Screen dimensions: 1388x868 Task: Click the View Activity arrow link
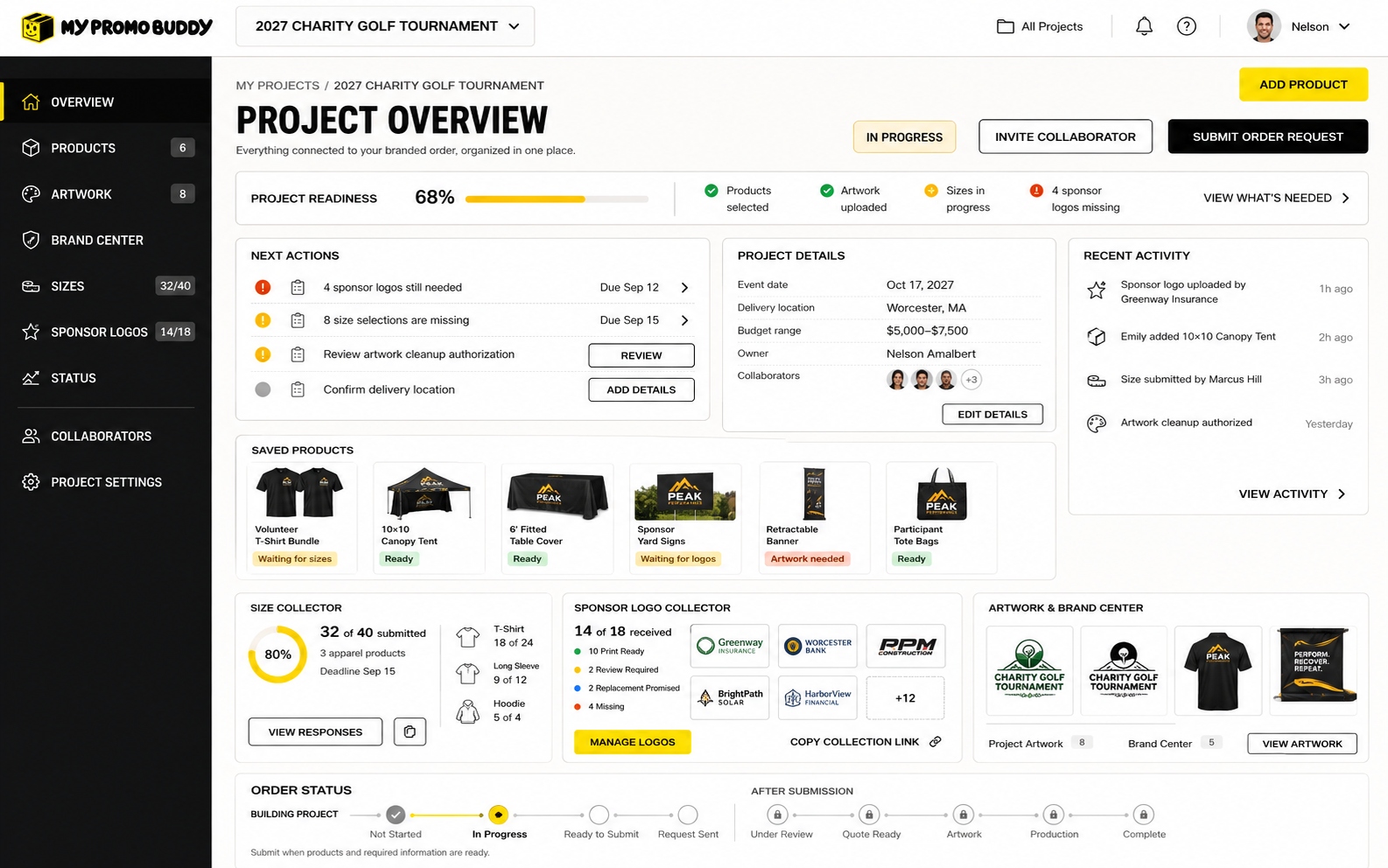(1293, 493)
